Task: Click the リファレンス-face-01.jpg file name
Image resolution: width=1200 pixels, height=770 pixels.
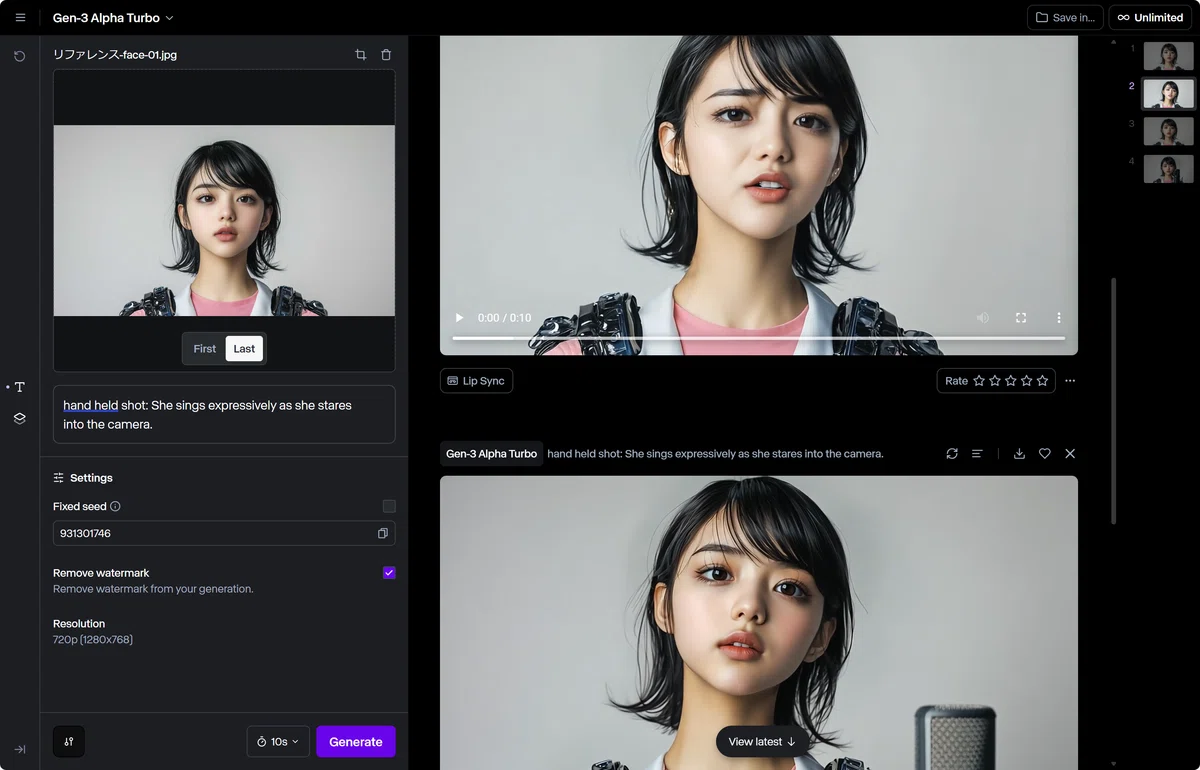Action: (x=115, y=55)
